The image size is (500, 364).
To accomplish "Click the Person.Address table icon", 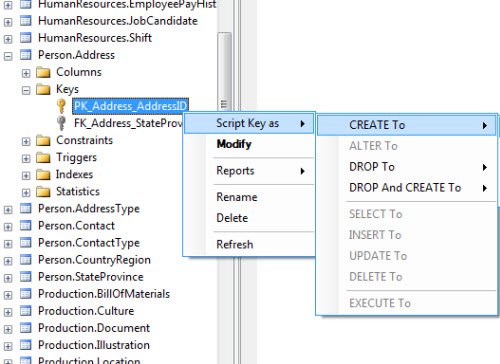I will click(26, 55).
